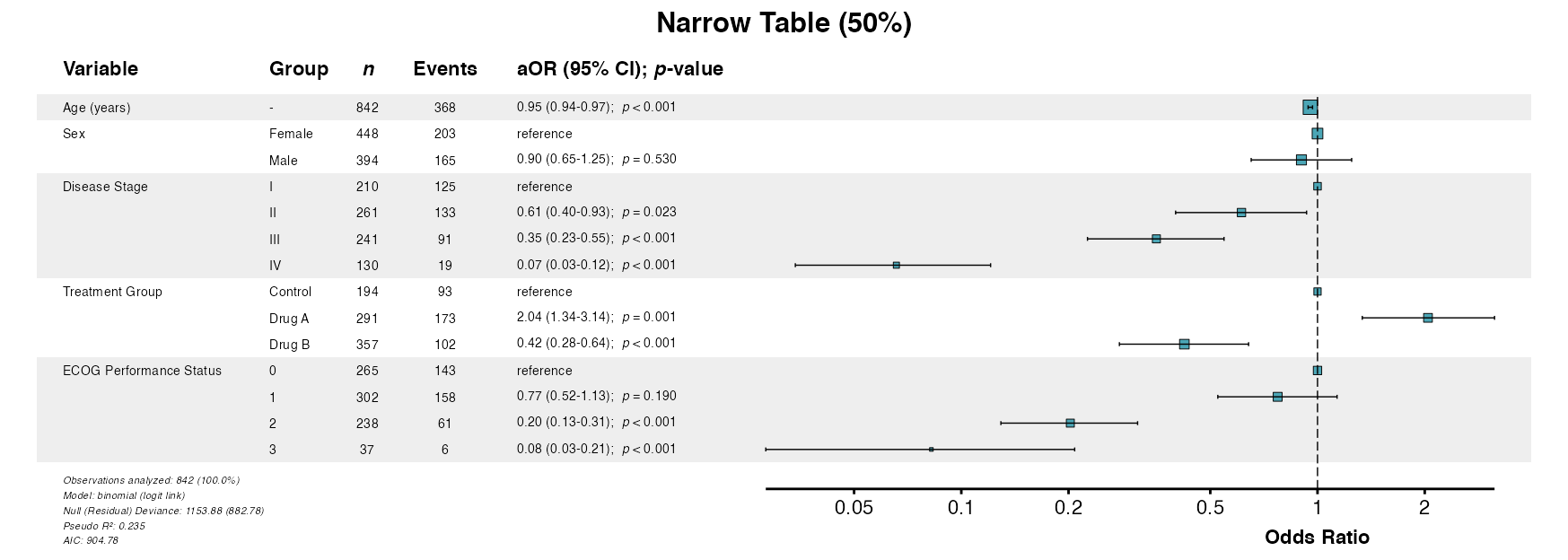Screen dimensions: 1568x560
Task: Click the Drug B odds ratio square marker
Action: click(x=1184, y=344)
